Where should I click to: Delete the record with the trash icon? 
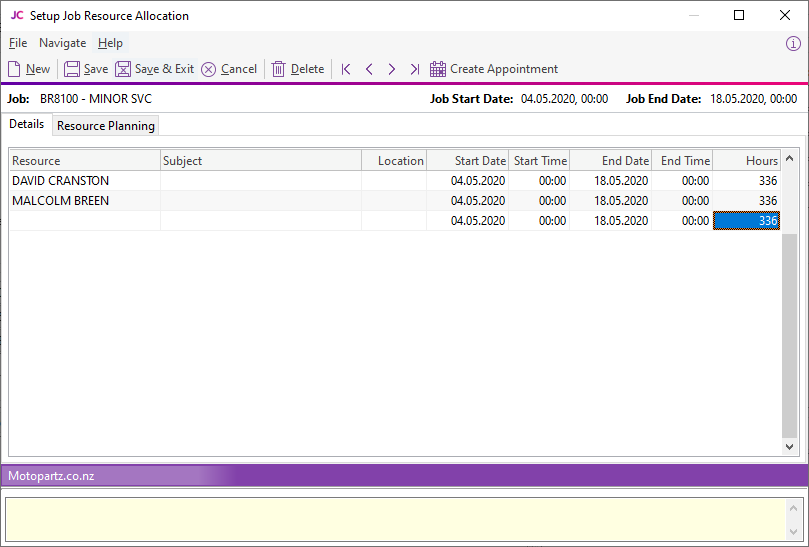coord(279,69)
